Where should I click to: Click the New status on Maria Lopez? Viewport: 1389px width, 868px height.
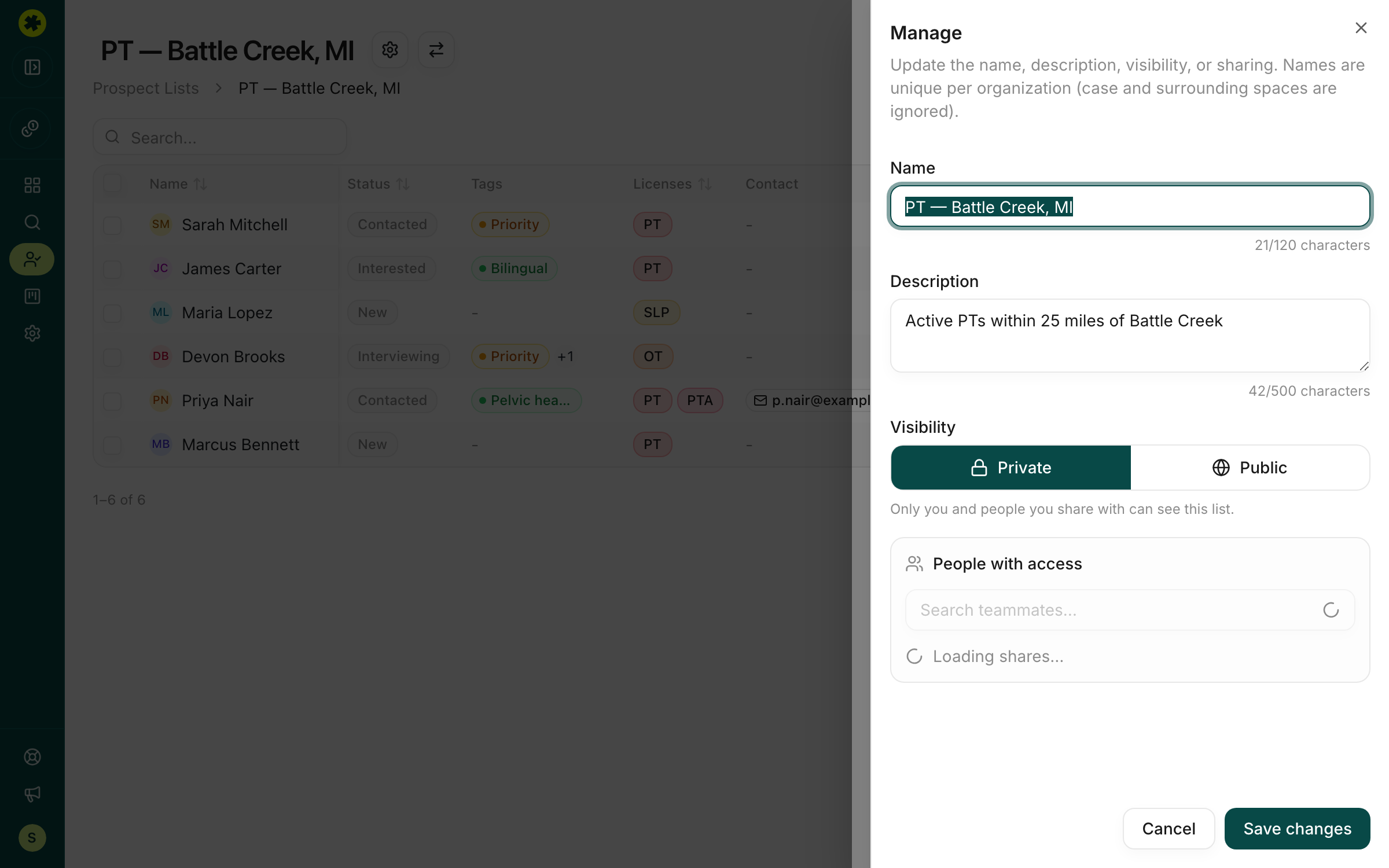372,312
